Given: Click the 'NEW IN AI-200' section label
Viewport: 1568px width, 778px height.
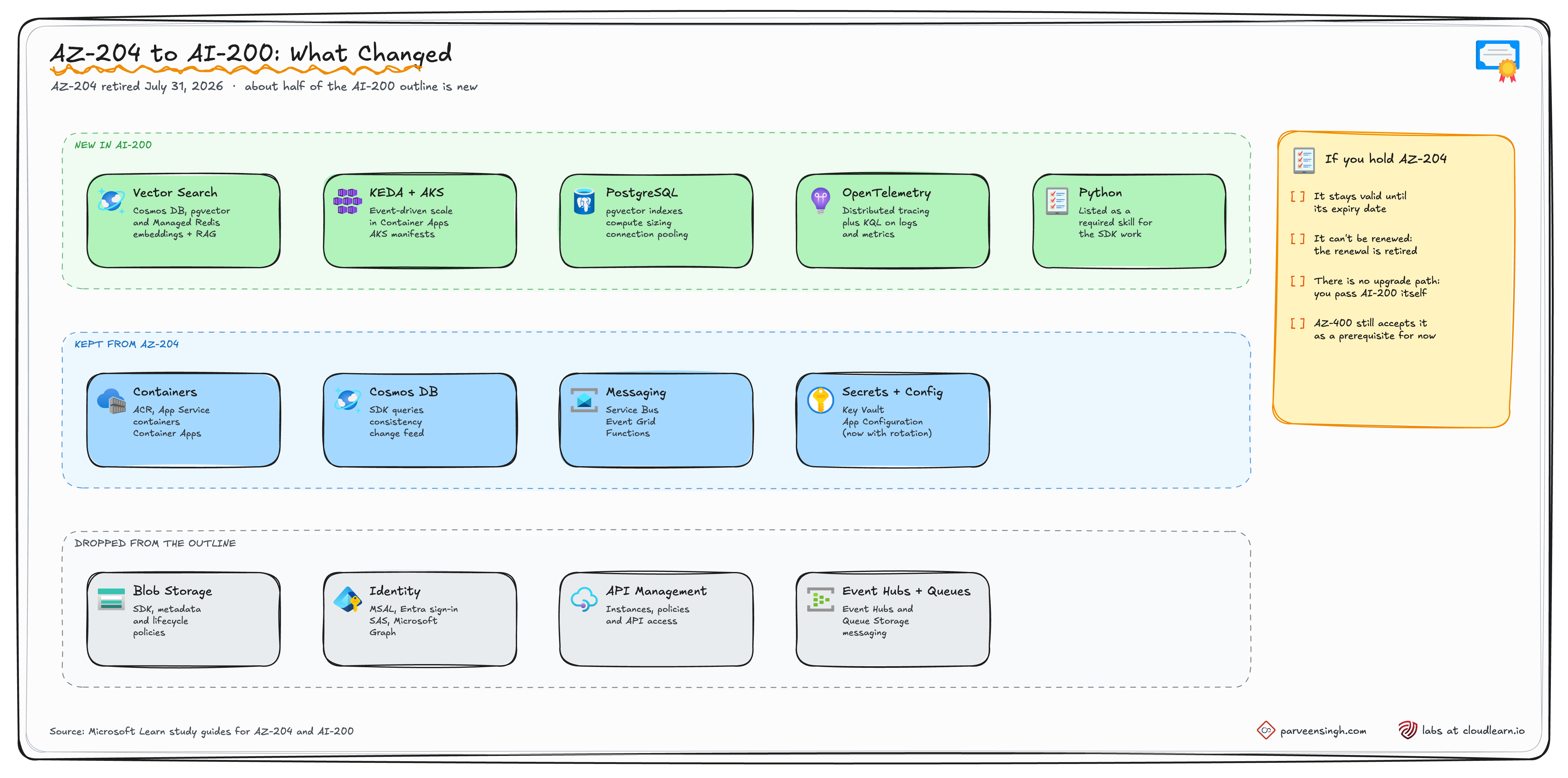Looking at the screenshot, I should 113,145.
